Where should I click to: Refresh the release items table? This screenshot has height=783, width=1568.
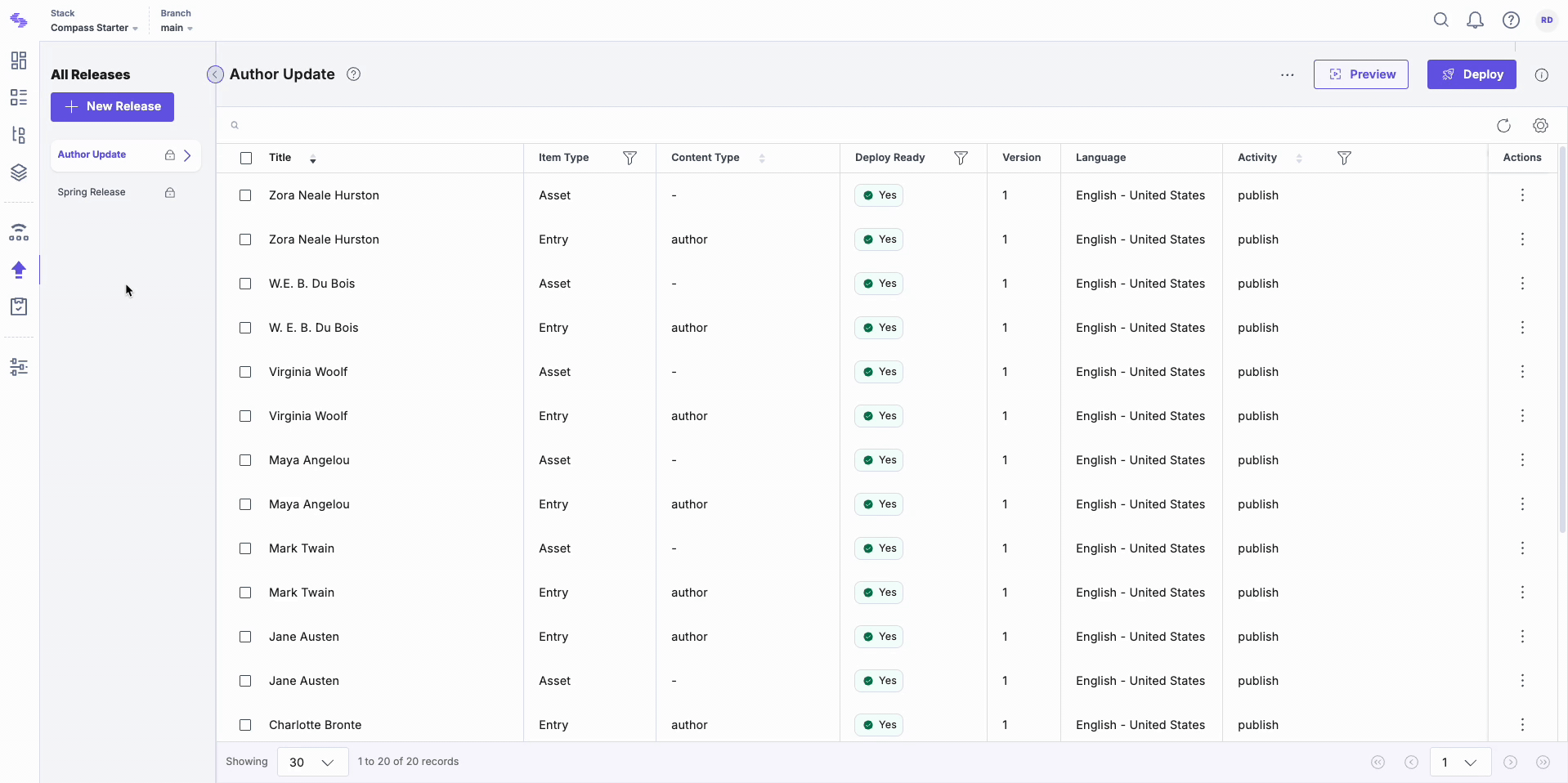coord(1503,126)
